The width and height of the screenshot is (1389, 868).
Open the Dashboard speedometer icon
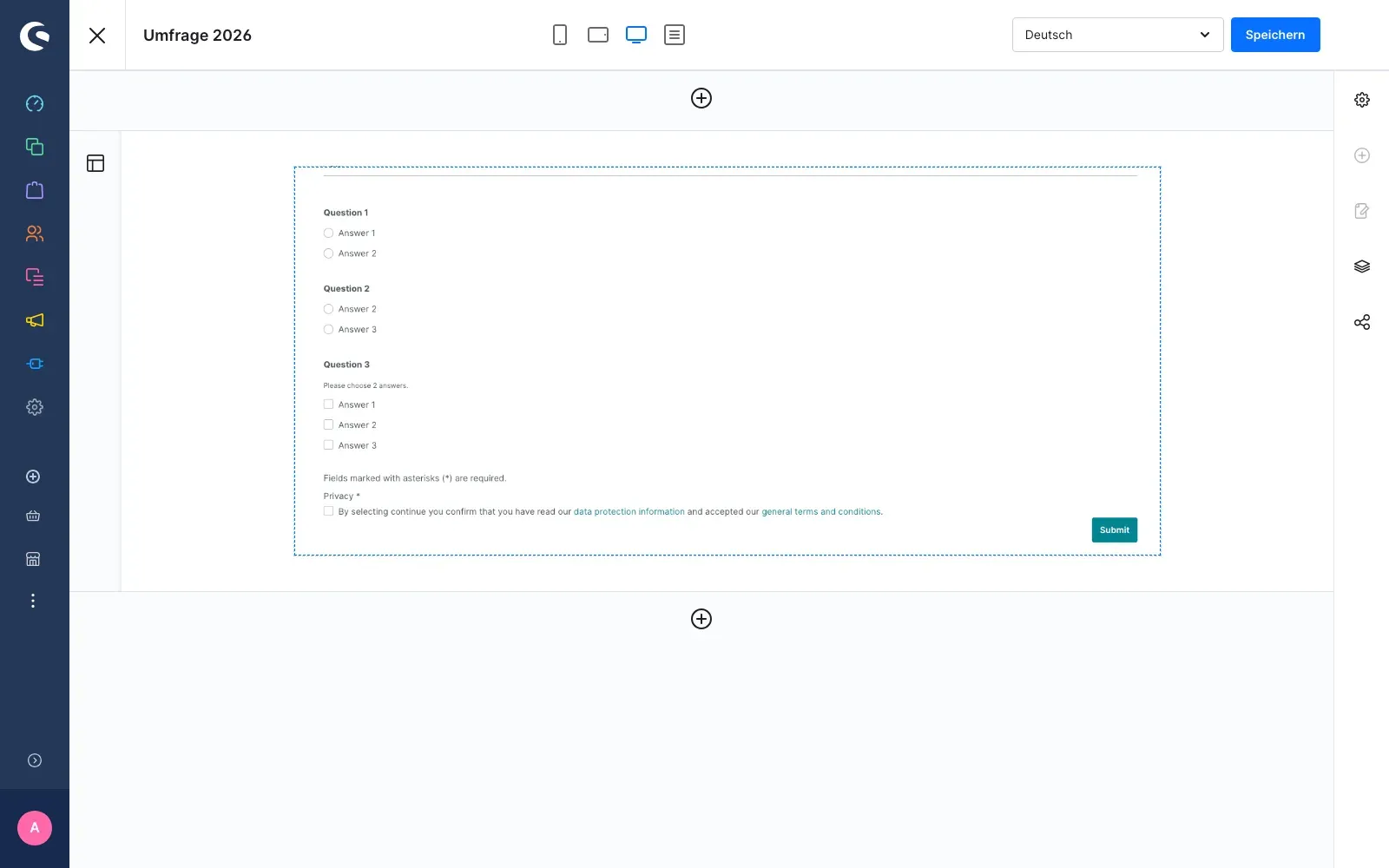(x=35, y=103)
